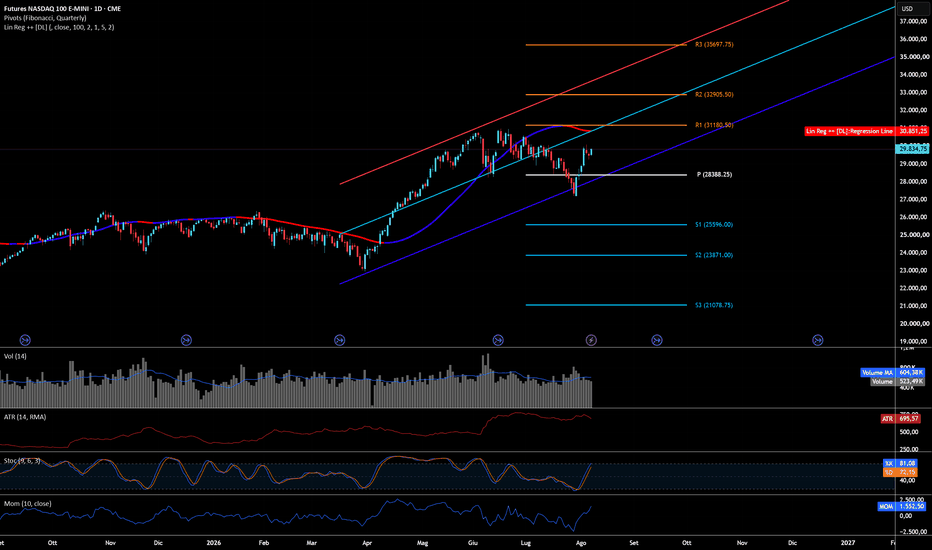
Task: Click the 33.000,00 price axis label
Action: (914, 93)
